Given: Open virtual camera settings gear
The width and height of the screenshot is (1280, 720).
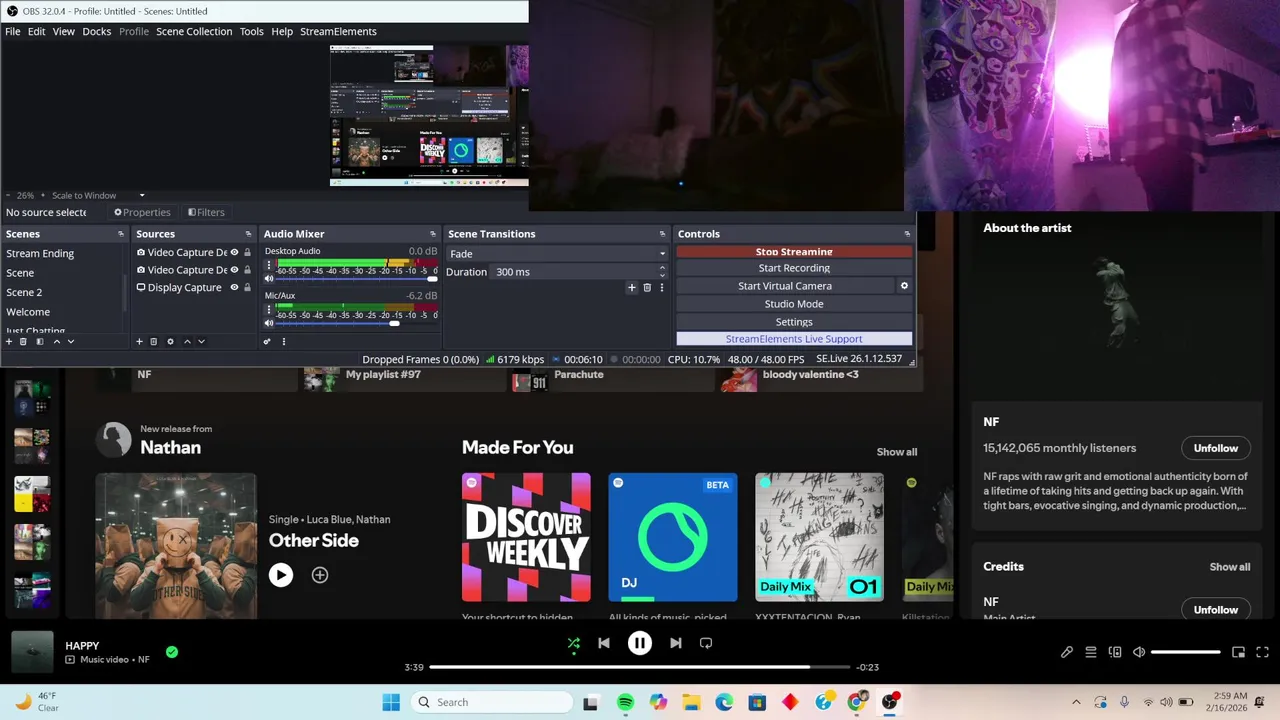Looking at the screenshot, I should coord(904,286).
